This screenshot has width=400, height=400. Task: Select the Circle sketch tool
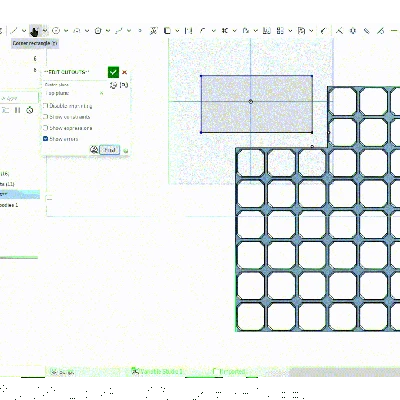56,31
